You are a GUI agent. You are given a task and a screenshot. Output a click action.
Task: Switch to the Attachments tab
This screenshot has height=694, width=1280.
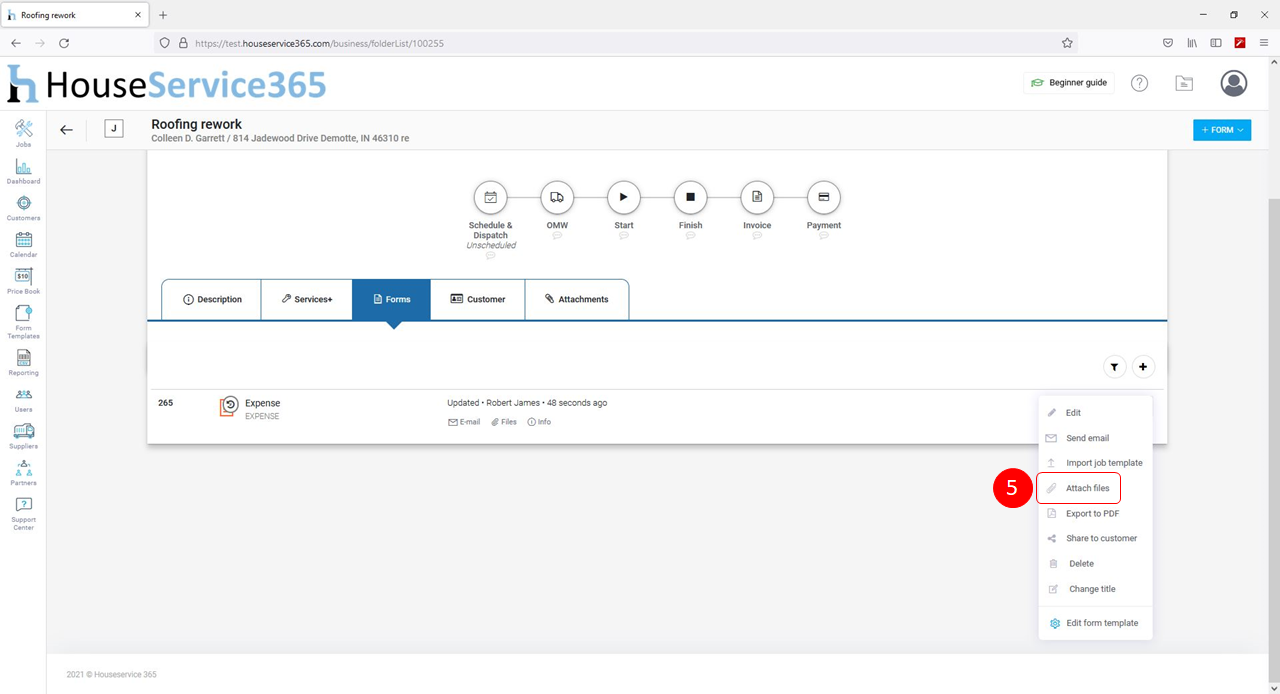click(x=577, y=299)
